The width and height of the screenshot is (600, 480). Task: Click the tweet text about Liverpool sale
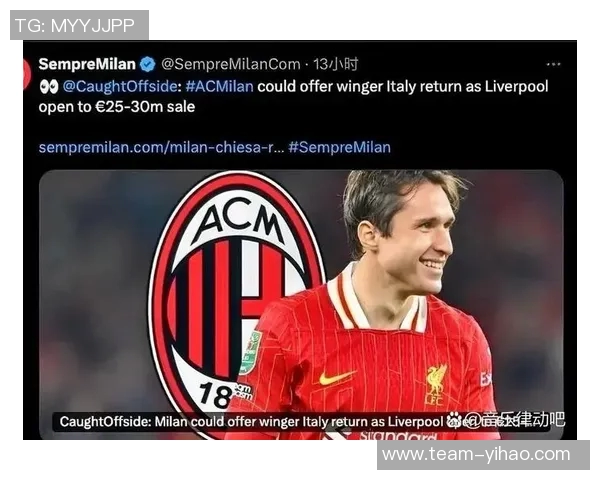pyautogui.click(x=293, y=97)
